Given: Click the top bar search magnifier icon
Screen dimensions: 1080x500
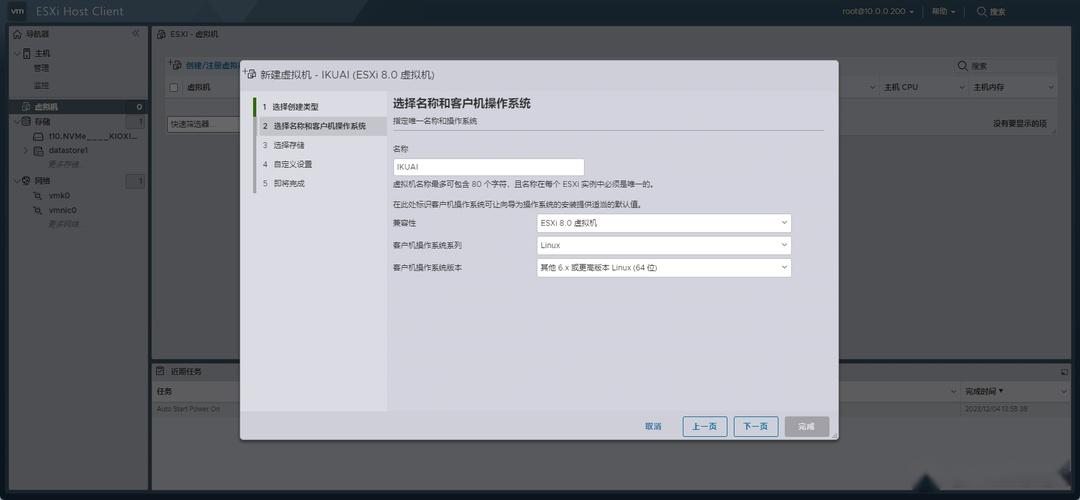Looking at the screenshot, I should point(981,11).
